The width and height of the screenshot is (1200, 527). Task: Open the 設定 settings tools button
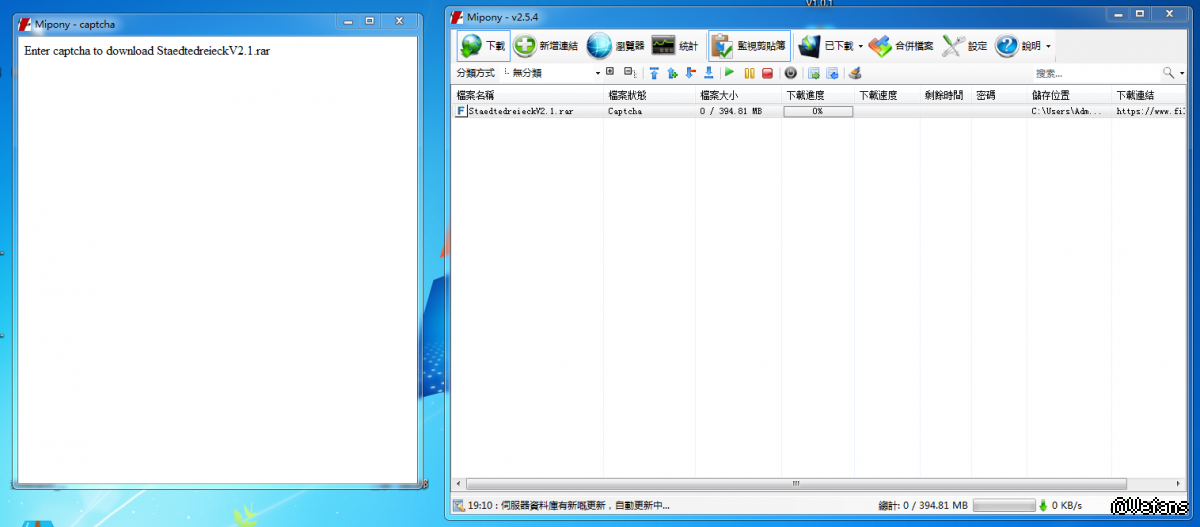tap(965, 46)
